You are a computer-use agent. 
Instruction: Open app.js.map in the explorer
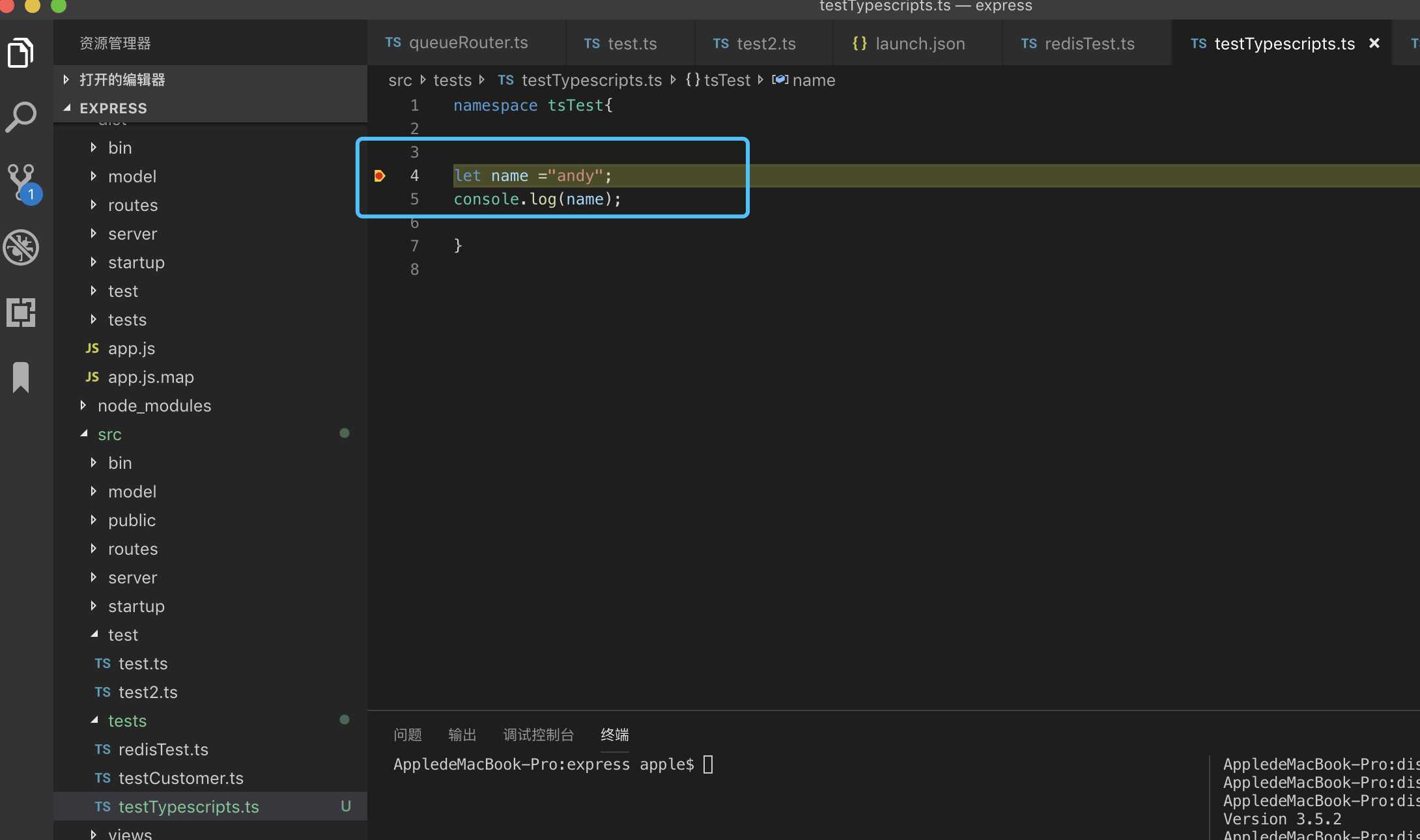(210, 377)
